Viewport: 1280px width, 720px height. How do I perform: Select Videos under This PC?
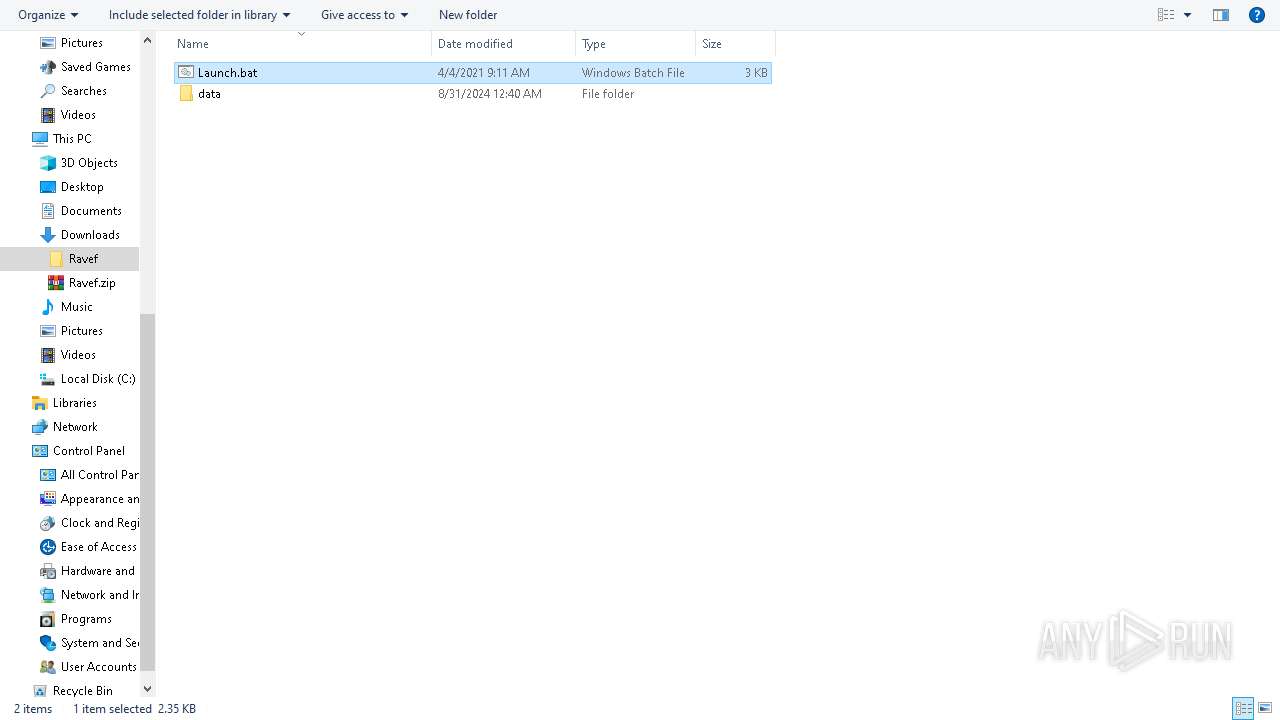point(78,355)
